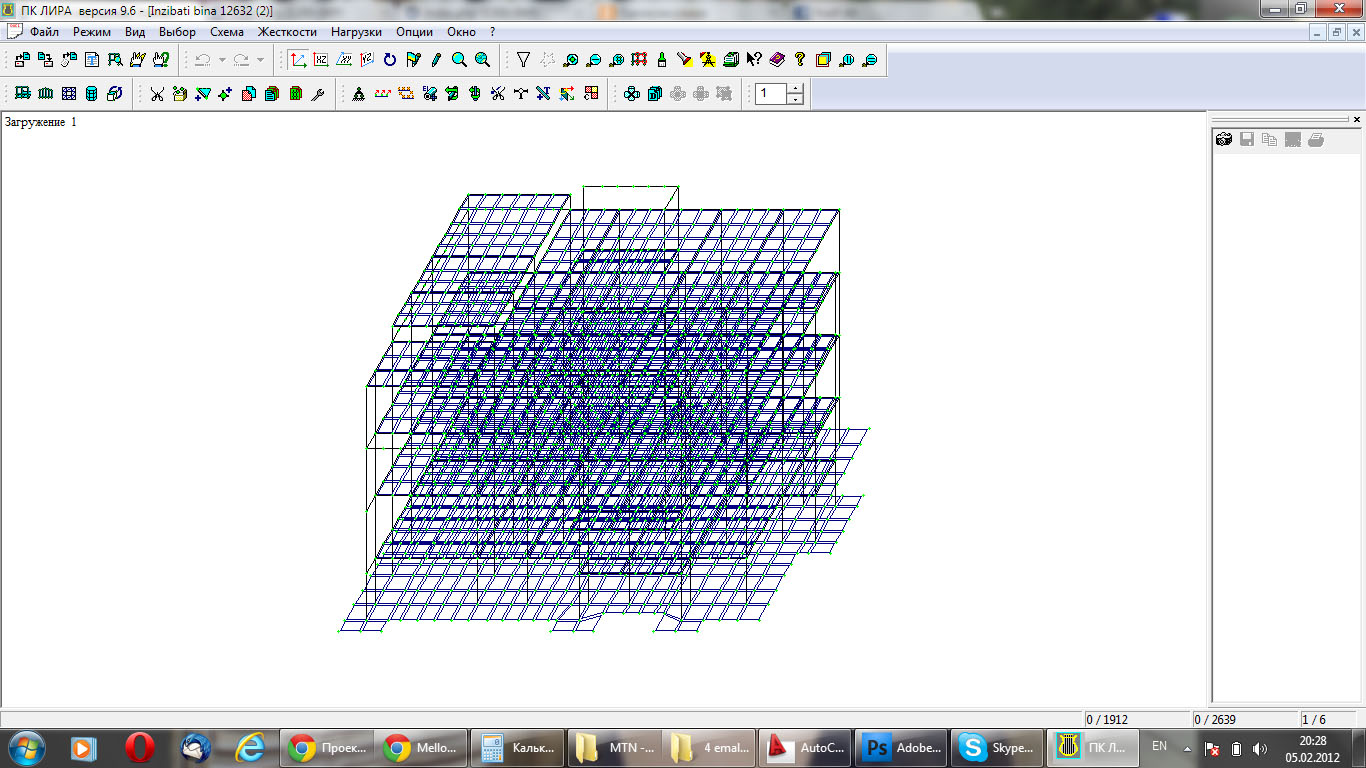Click the flashlight icon in toolbar

tap(684, 60)
